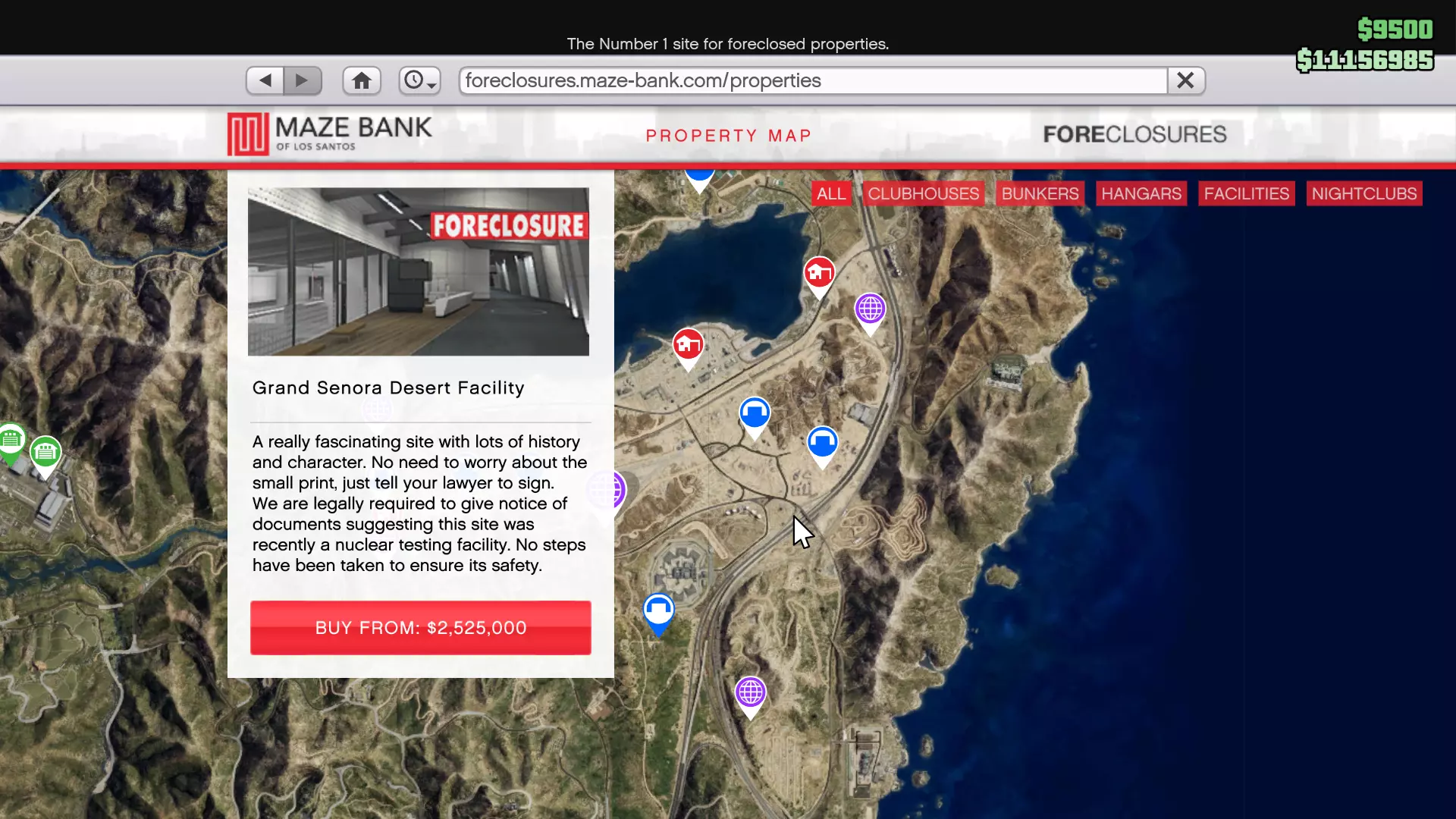This screenshot has height=819, width=1456.
Task: Click the browser back arrow button
Action: tap(265, 80)
